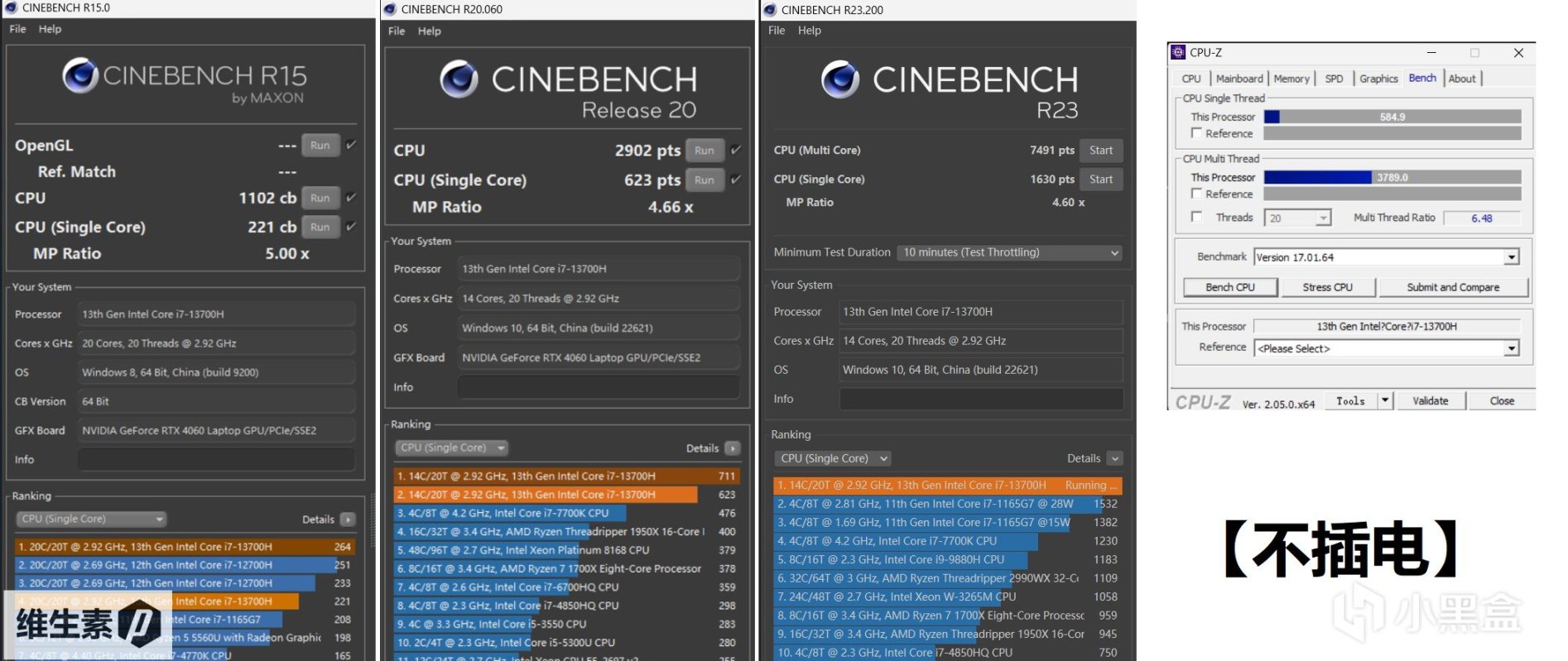1568x661 pixels.
Task: Open the File menu in Cinebench R23
Action: click(x=777, y=31)
